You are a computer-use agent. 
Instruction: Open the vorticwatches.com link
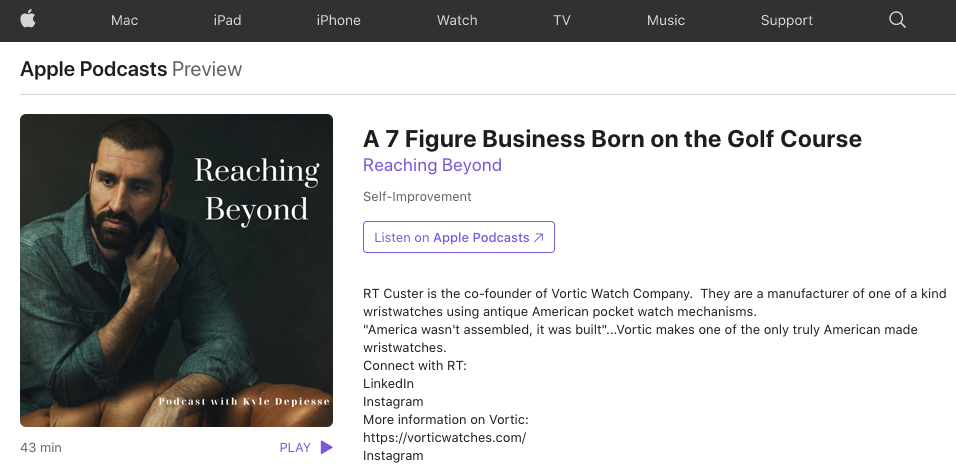point(444,438)
